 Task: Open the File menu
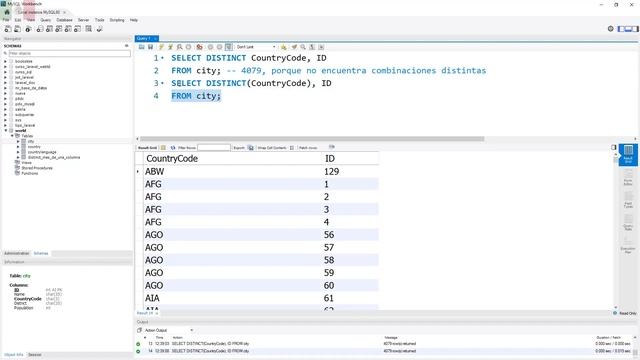[x=6, y=20]
